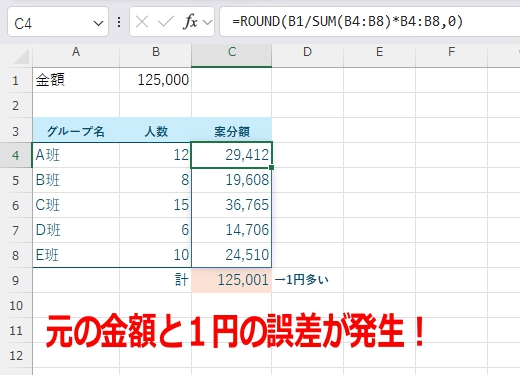The height and width of the screenshot is (375, 520).
Task: Click cell with value 125,000
Action: [x=156, y=80]
